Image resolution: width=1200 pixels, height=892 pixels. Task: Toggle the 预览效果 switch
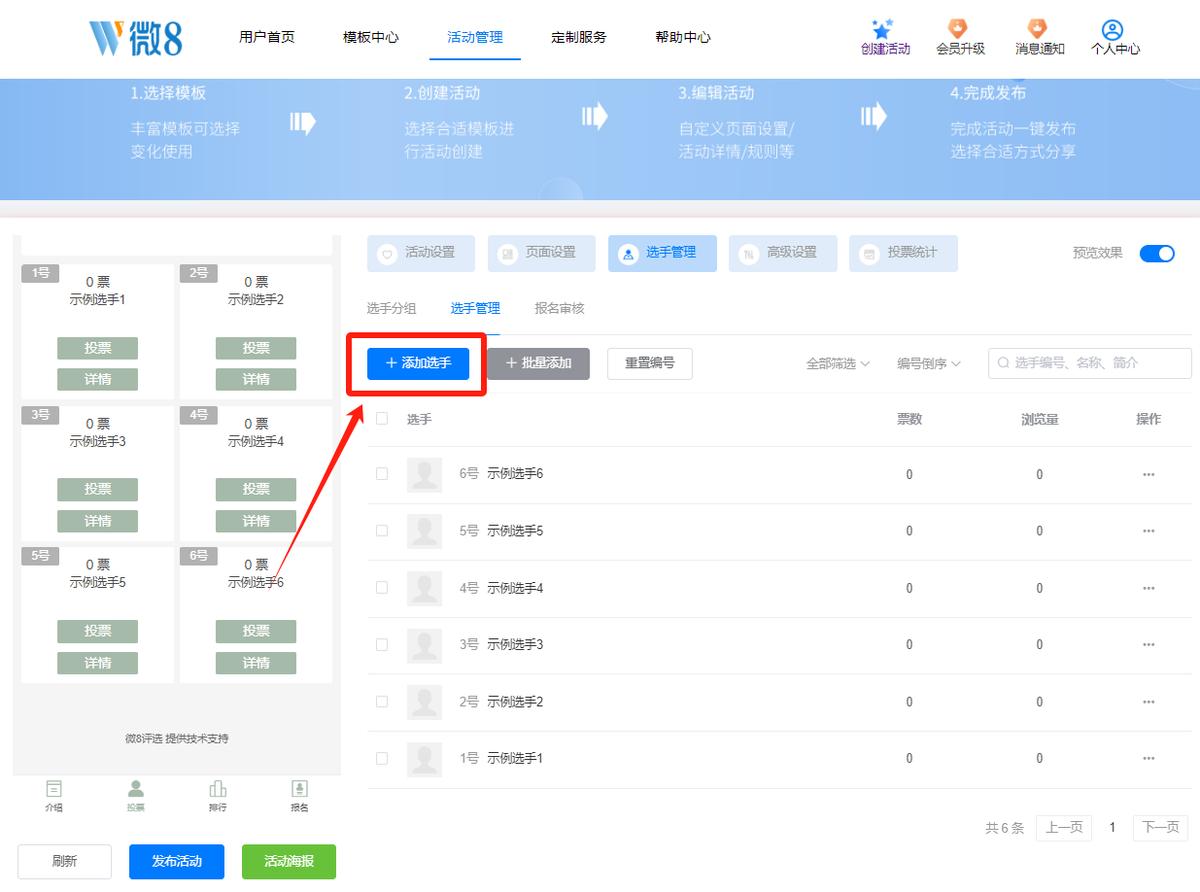1157,253
